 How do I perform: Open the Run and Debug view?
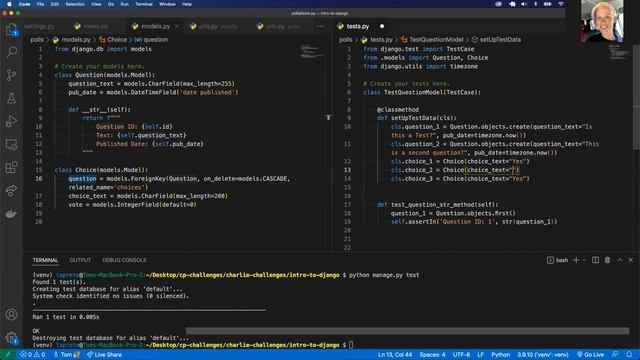pos(11,121)
